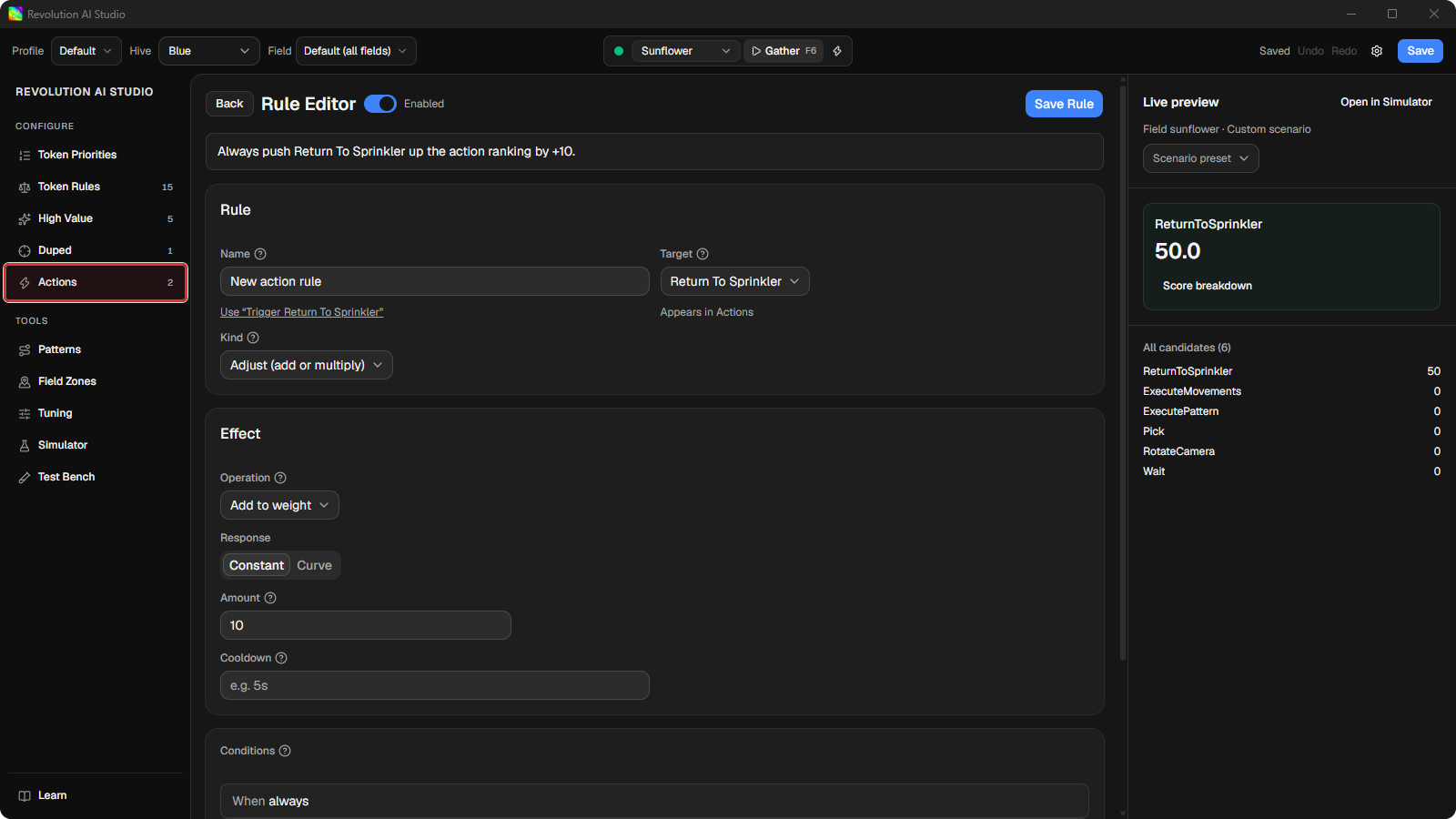The width and height of the screenshot is (1456, 819).
Task: Open the Hive Blue dropdown
Action: (209, 51)
